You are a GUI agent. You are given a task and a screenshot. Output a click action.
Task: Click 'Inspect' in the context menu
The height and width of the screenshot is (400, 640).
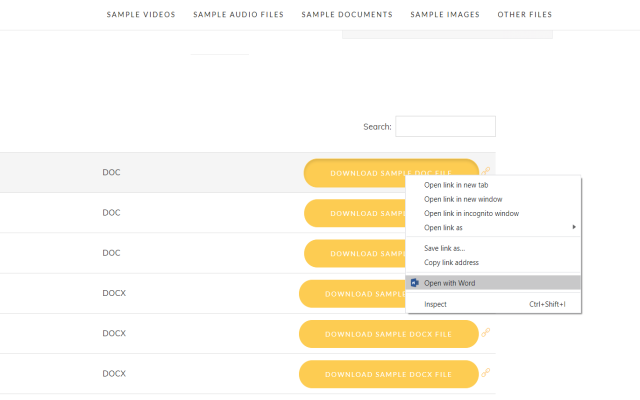click(x=436, y=304)
